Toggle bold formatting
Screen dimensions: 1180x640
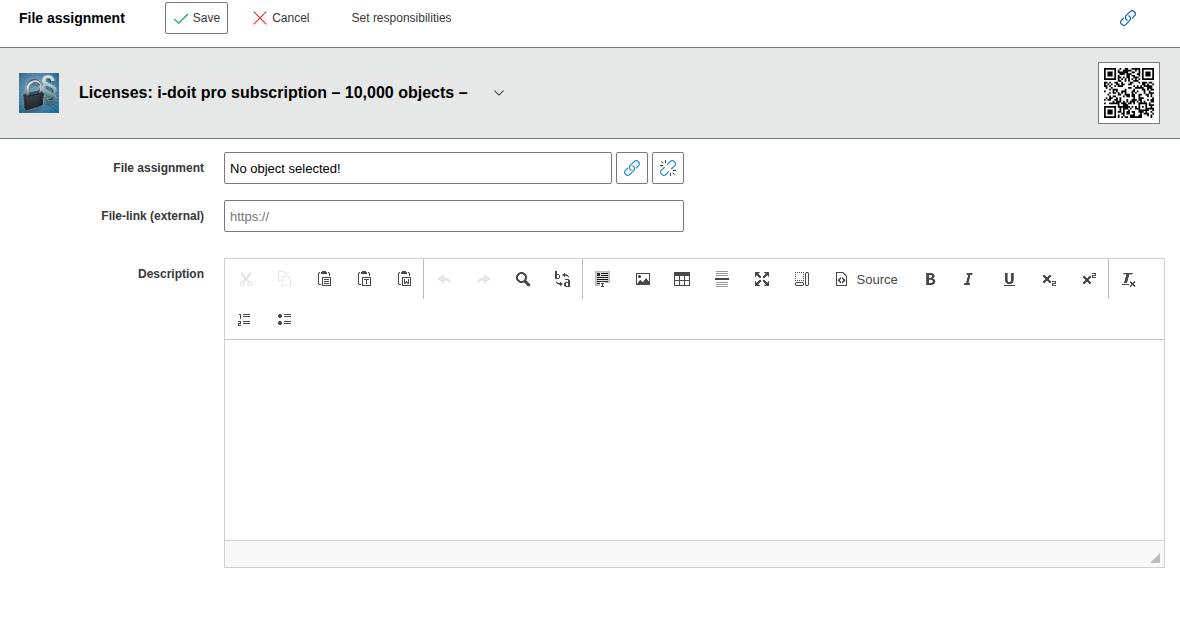(930, 279)
